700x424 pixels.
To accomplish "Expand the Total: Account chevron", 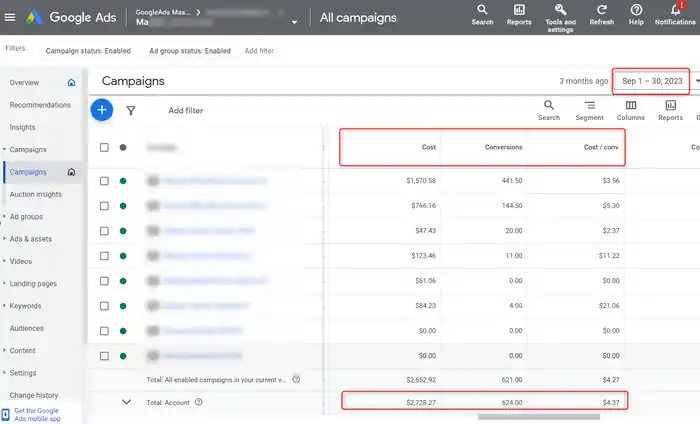I will point(126,402).
